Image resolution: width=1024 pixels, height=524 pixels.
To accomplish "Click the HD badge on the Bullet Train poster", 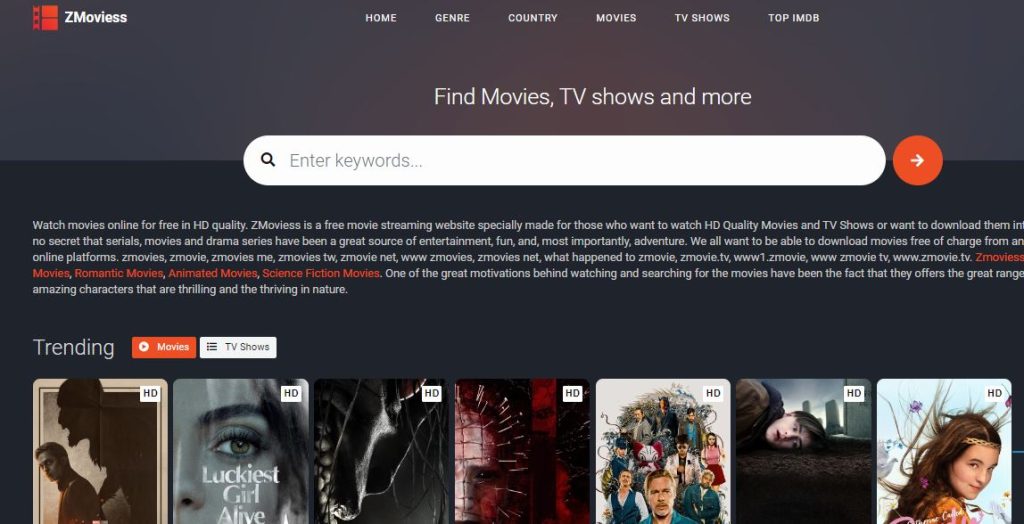I will point(712,393).
